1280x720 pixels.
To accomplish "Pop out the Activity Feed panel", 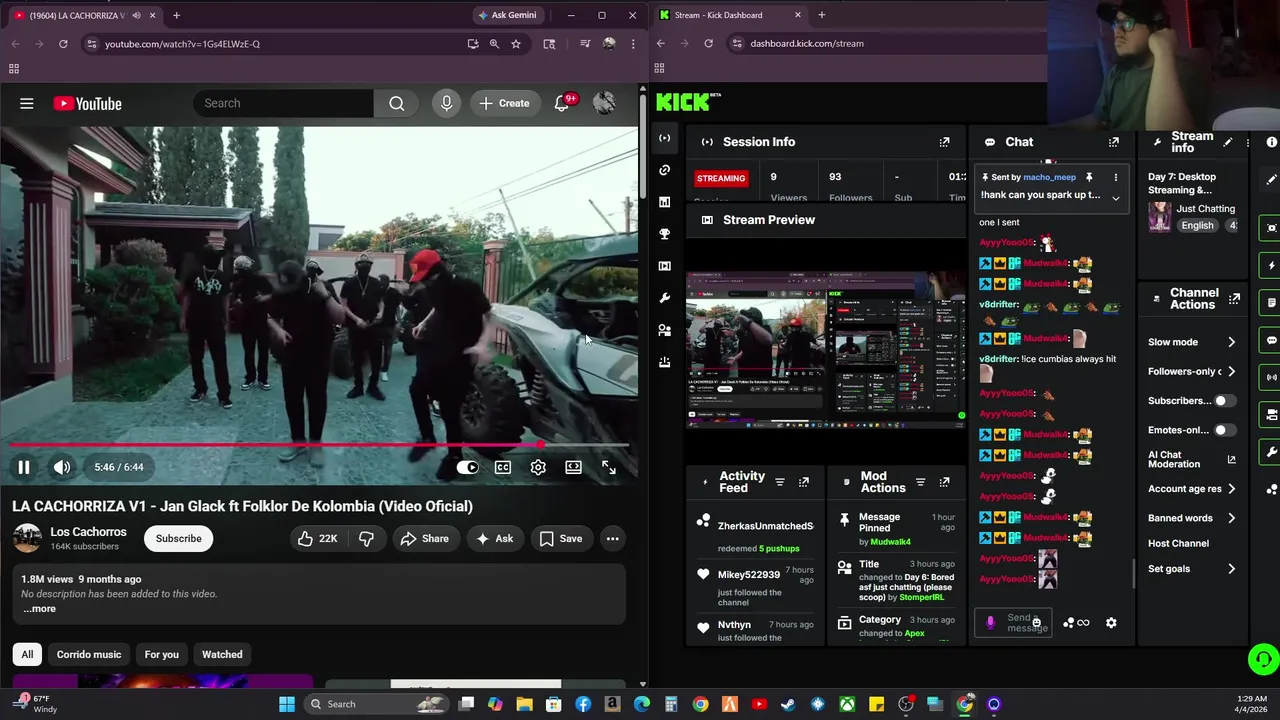I will [804, 482].
